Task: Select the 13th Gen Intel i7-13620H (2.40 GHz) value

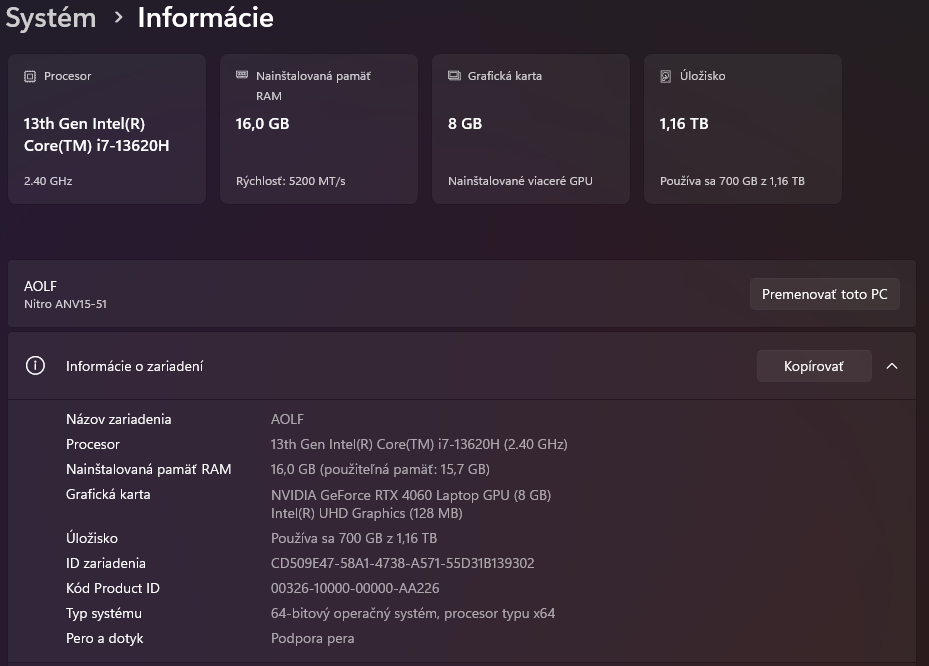Action: coord(419,444)
